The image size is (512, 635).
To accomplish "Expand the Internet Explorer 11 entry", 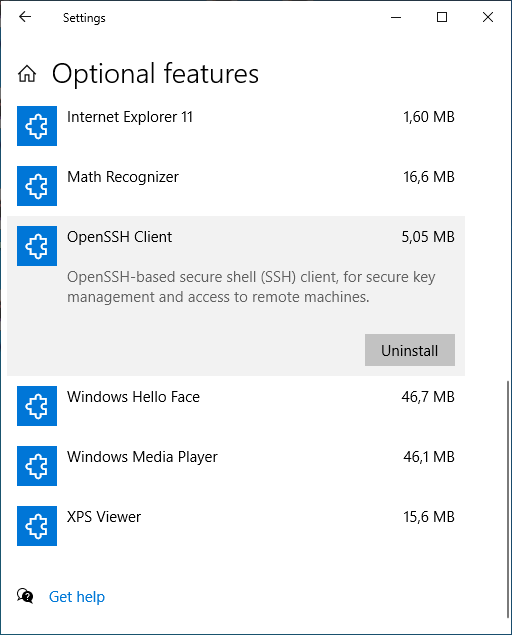I will click(x=236, y=126).
